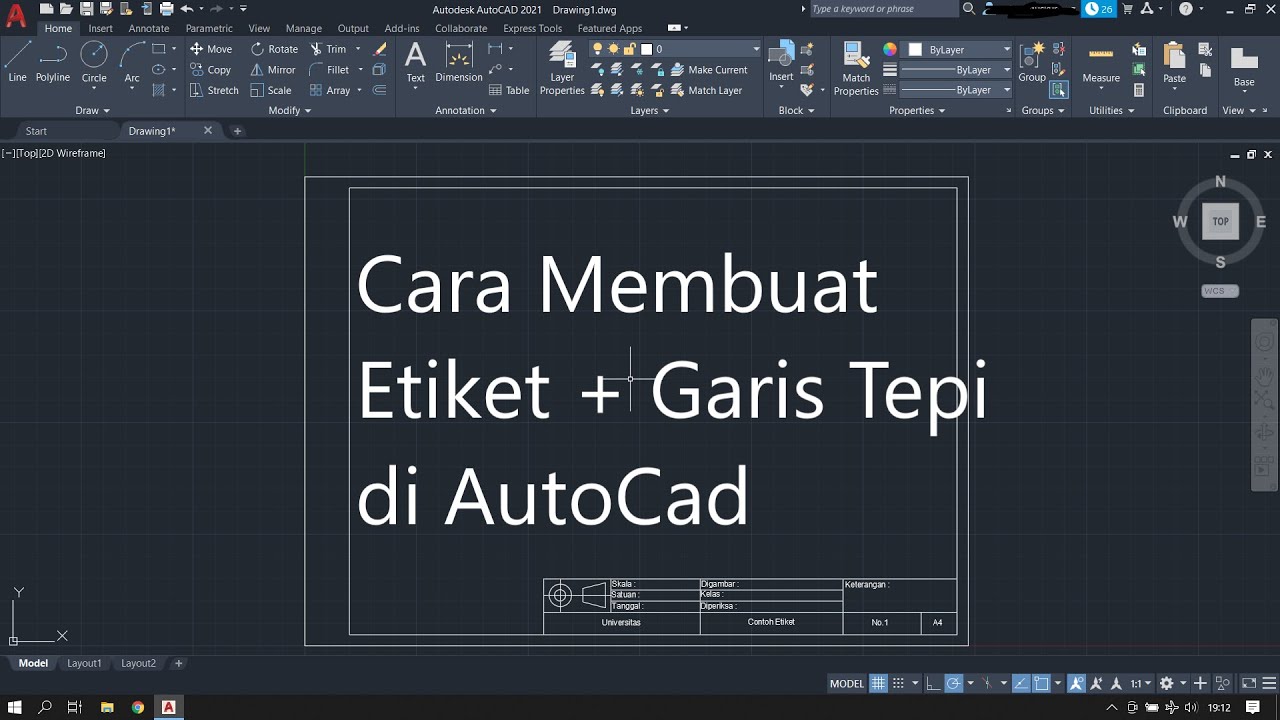
Task: Select the Array tool
Action: pyautogui.click(x=330, y=90)
